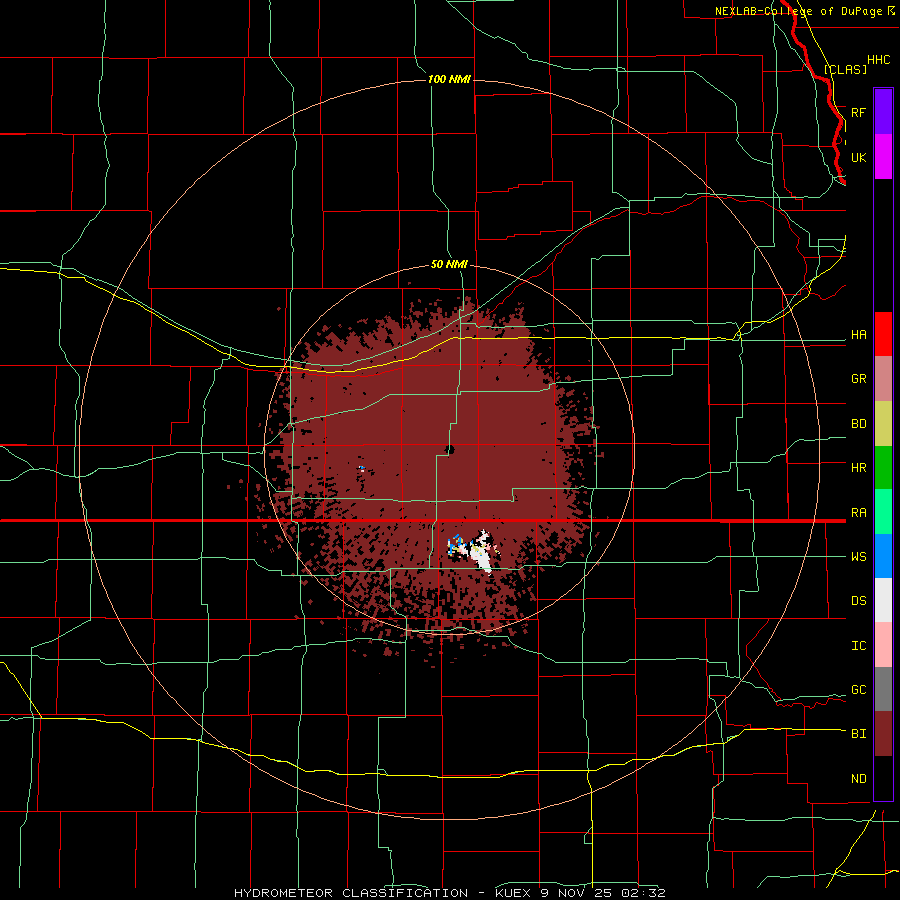Click the 'RF' legend label
900x900 pixels.
coord(858,112)
